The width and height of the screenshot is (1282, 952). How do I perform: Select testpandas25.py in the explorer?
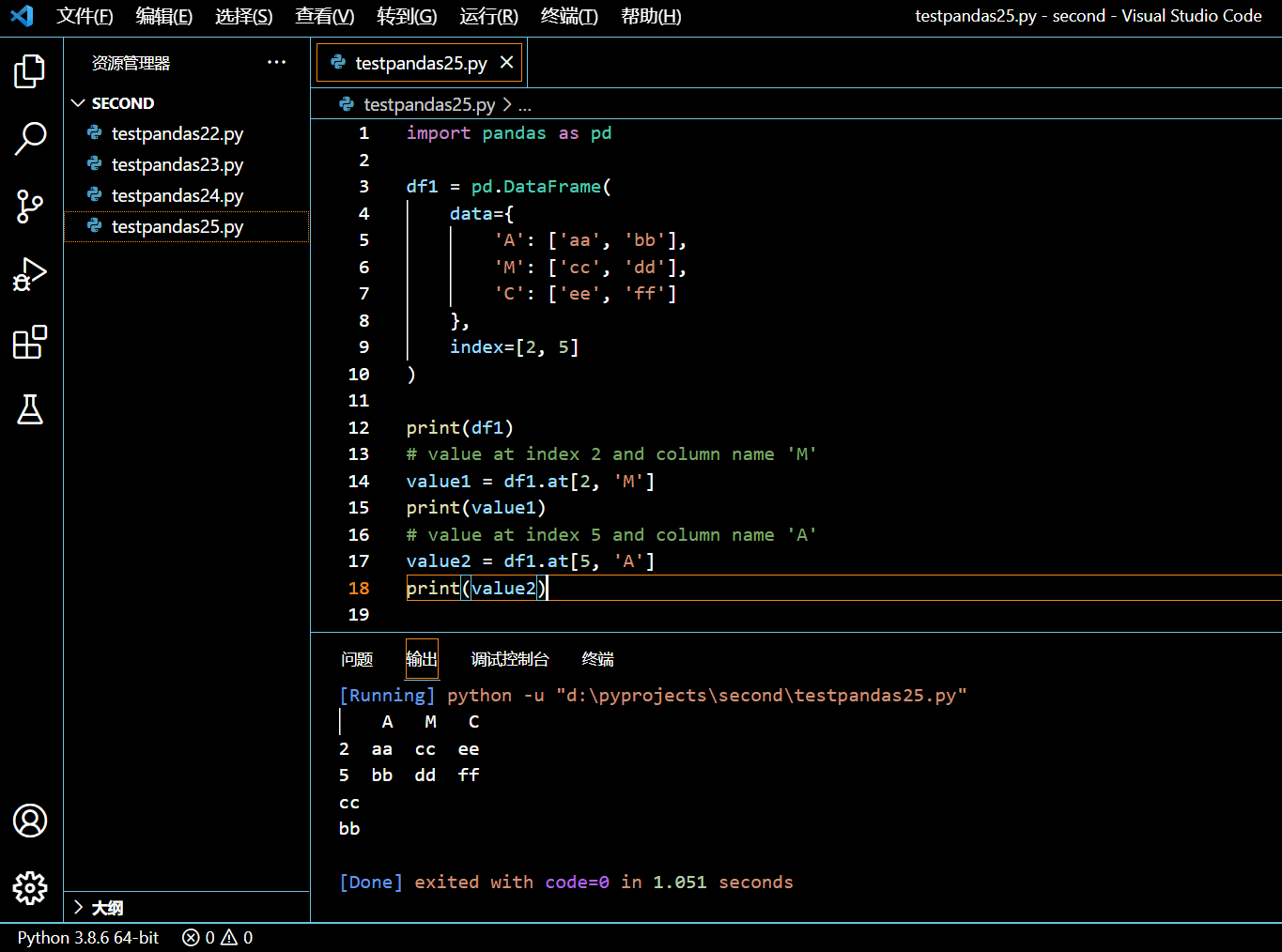tap(186, 226)
